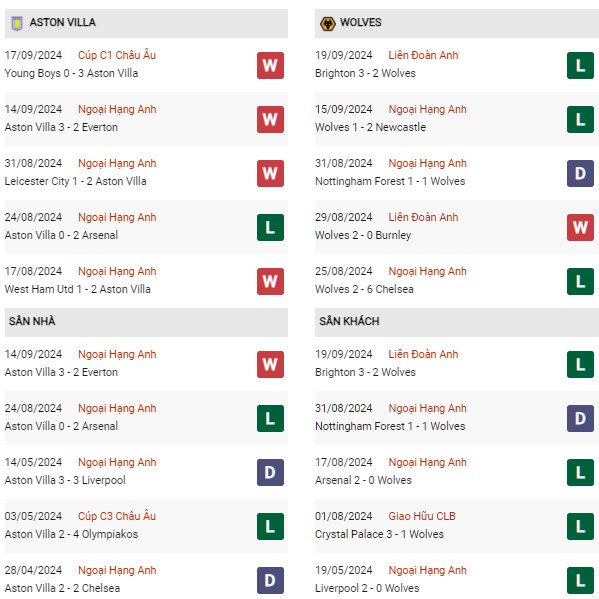The height and width of the screenshot is (599, 599).
Task: Click L badge for Aston Villa 0-2 Arsenal in the upper Aston Villa list
Action: point(270,227)
